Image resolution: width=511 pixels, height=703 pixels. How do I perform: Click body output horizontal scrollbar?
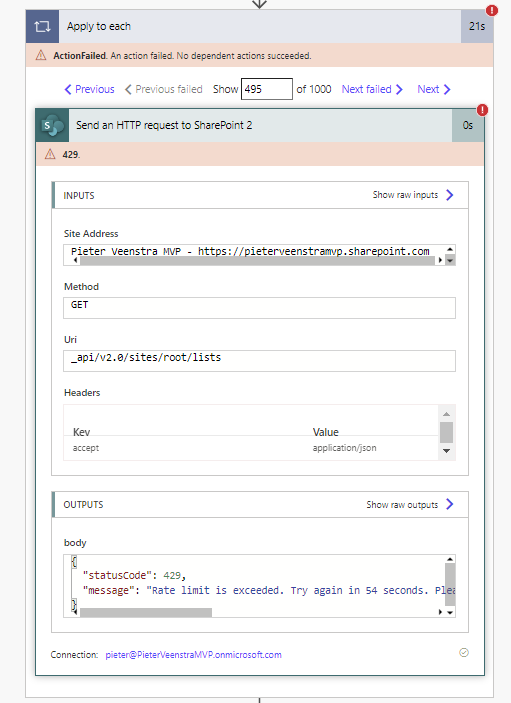point(146,612)
